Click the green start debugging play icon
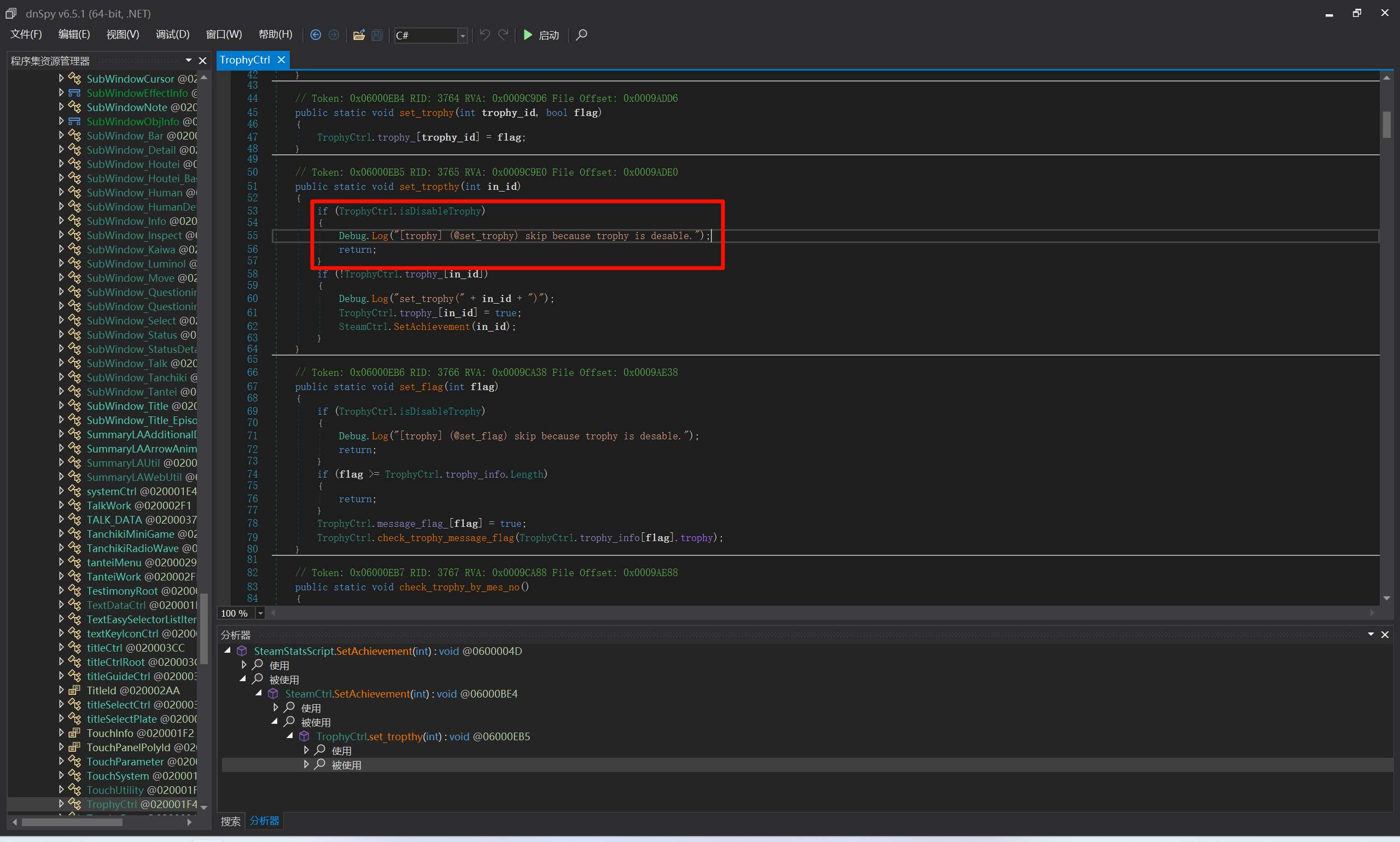The height and width of the screenshot is (842, 1400). (528, 35)
